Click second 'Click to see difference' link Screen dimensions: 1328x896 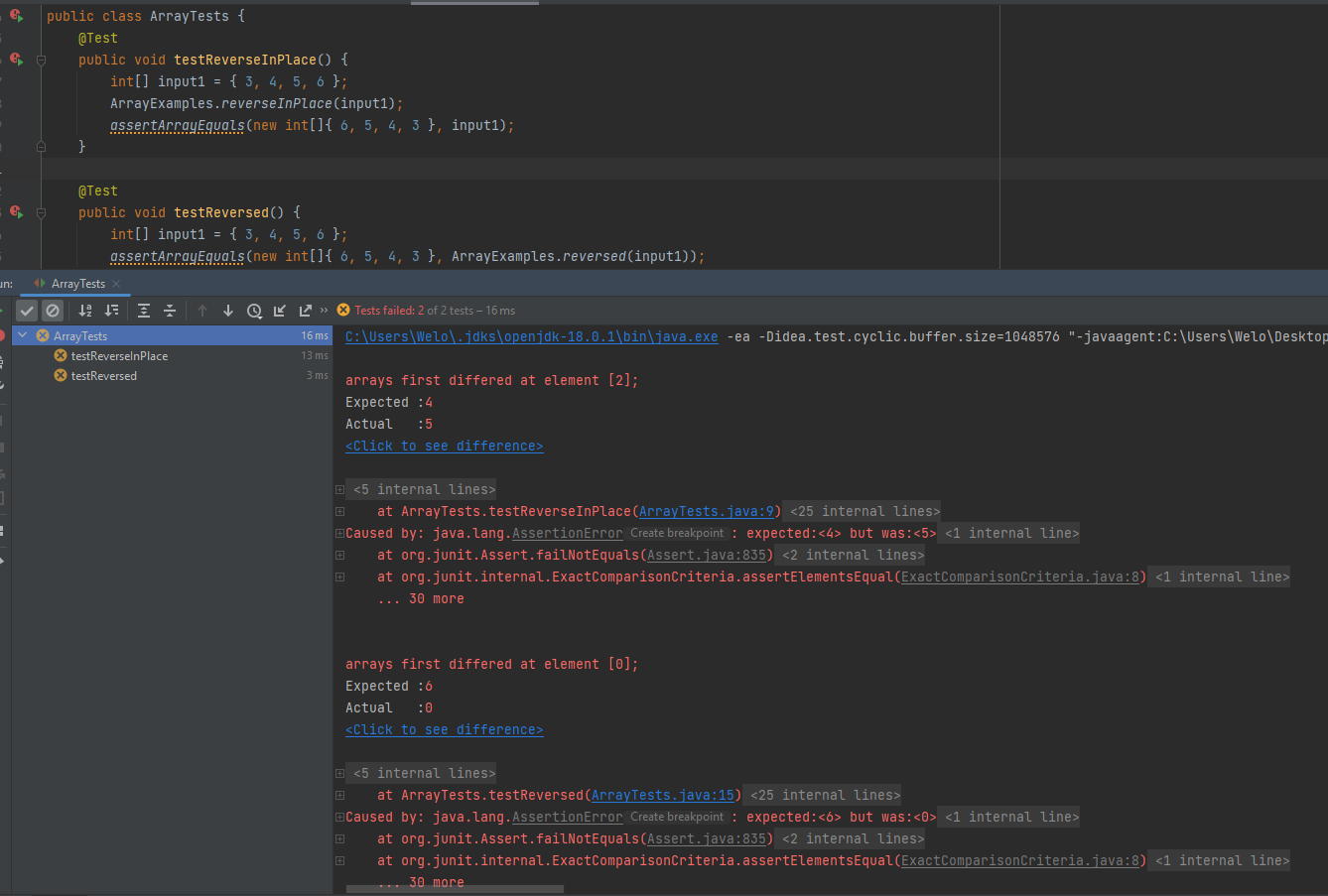(444, 729)
